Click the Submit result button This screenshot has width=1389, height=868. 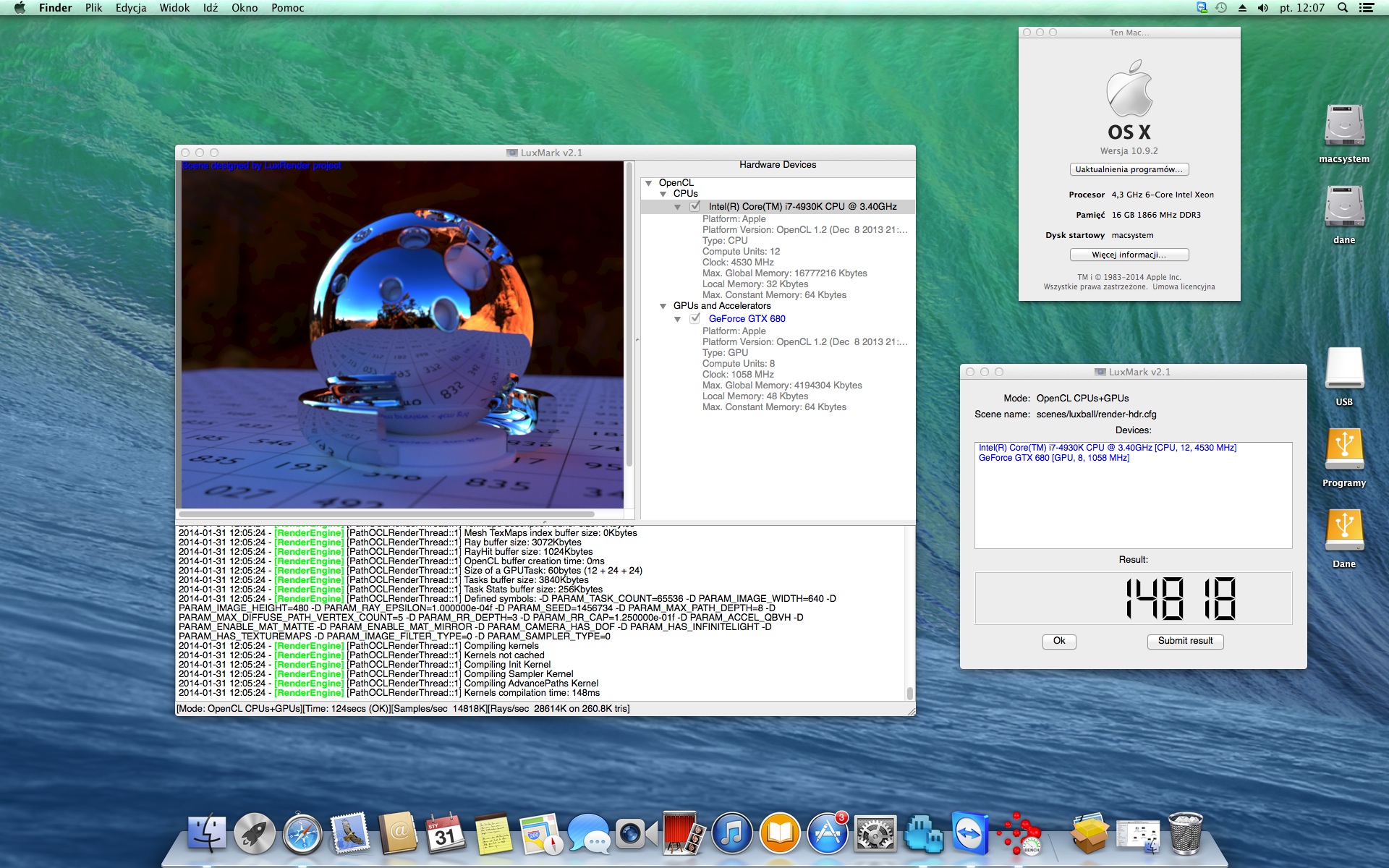click(1185, 641)
